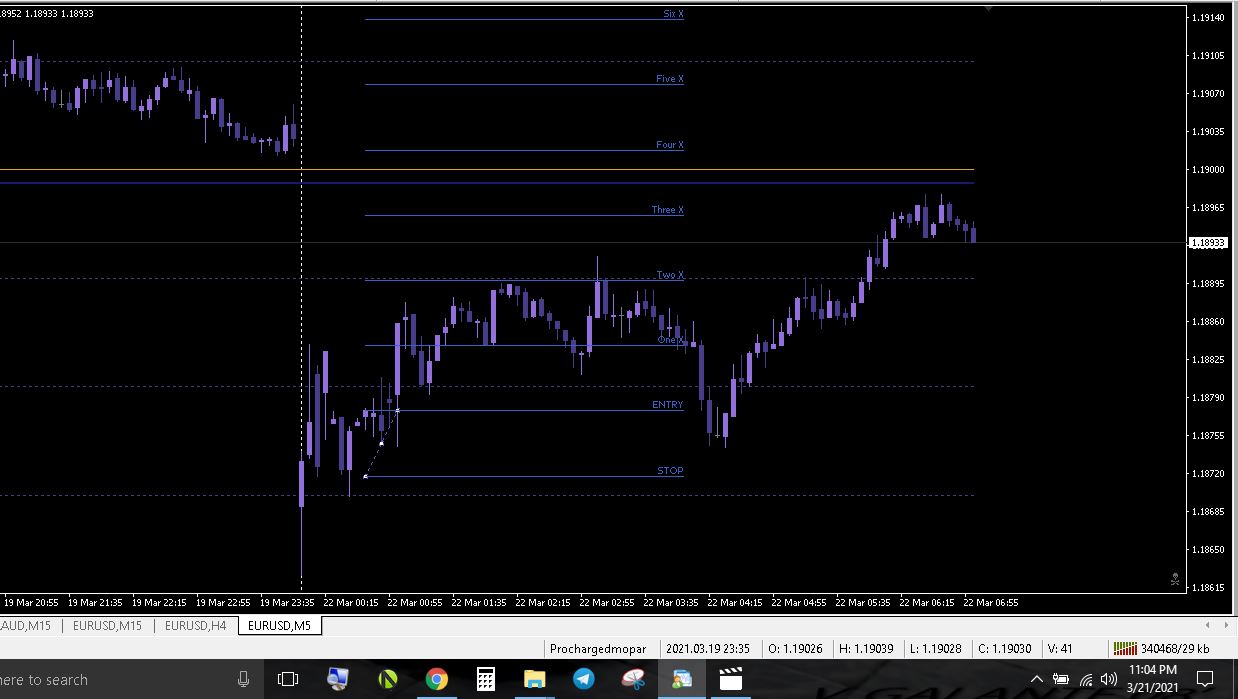
Task: Click the blue horizontal line below 1.19000
Action: coord(487,183)
